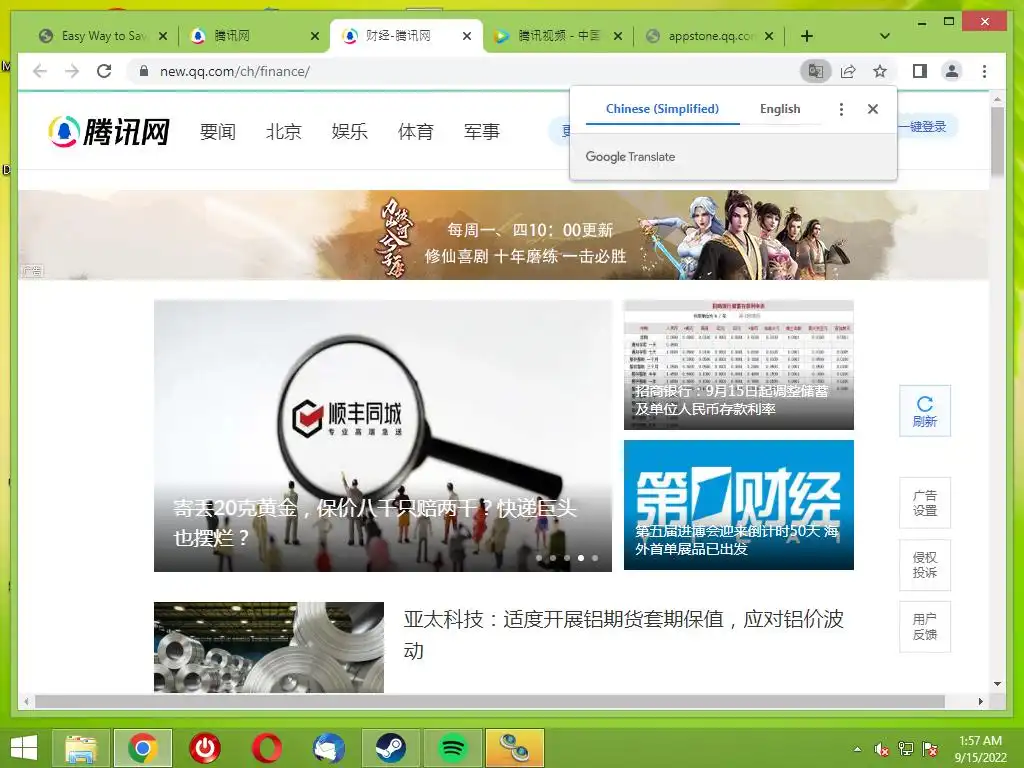Select English in translate popup
The image size is (1024, 768).
[780, 109]
